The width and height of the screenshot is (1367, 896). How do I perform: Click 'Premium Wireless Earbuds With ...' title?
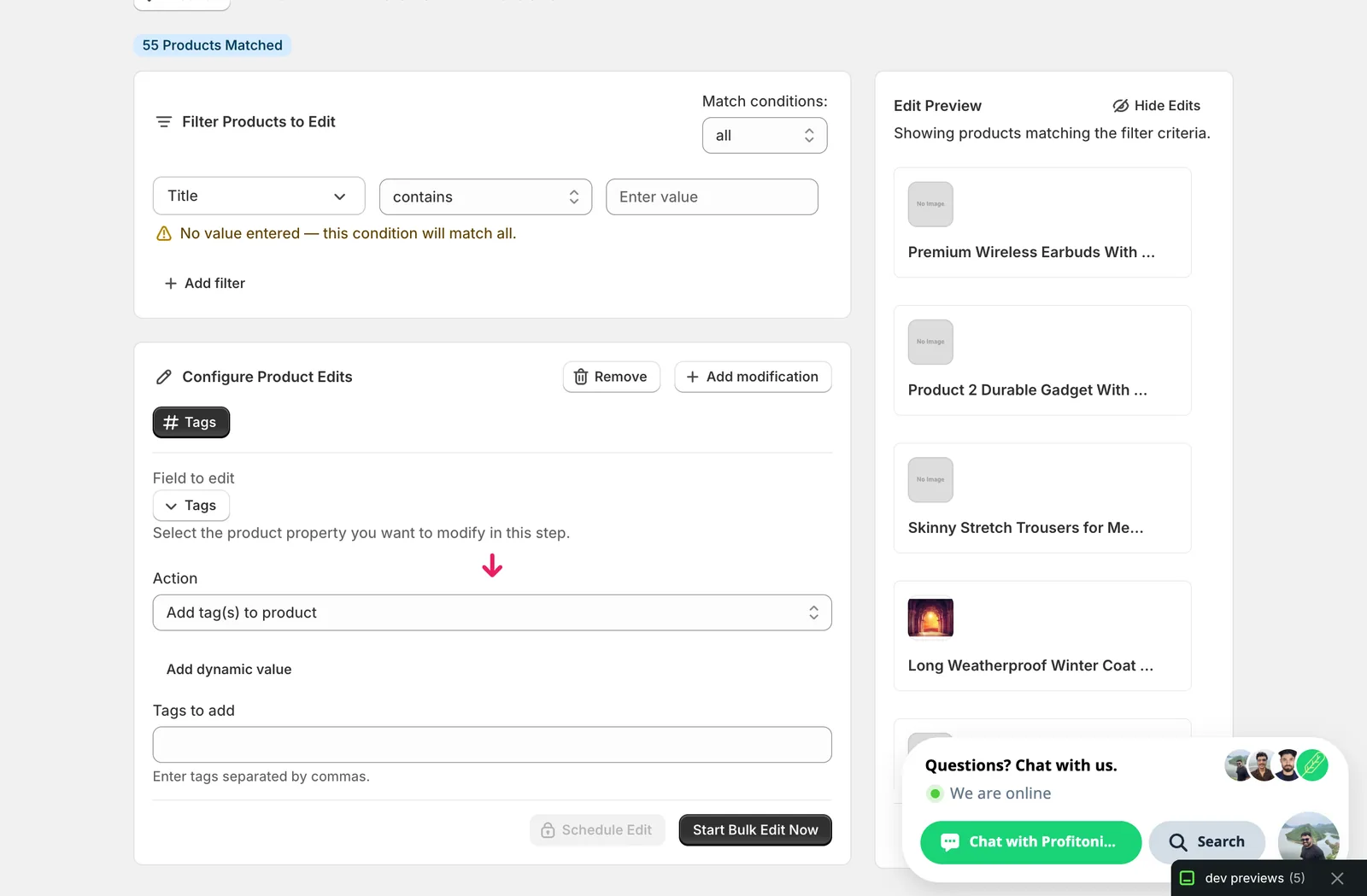click(1031, 252)
